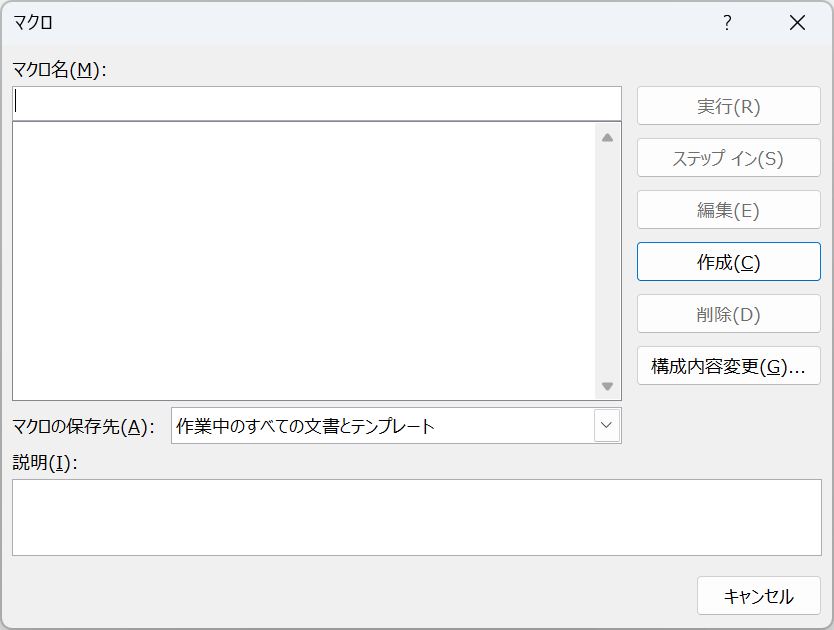This screenshot has height=630, width=834.
Task: Close the マクロ dialog with X
Action: (797, 23)
